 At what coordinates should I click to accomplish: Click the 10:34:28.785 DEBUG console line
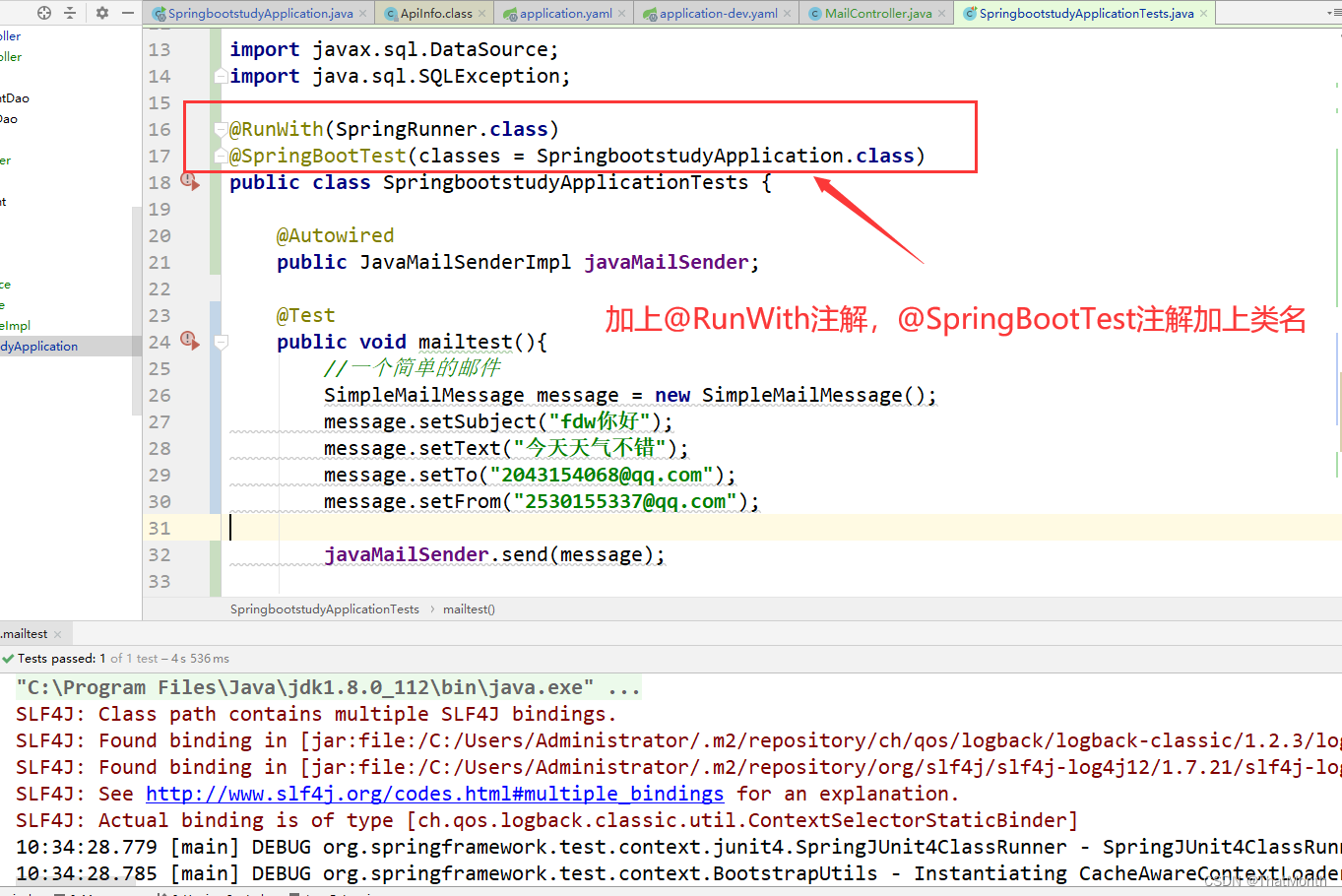[x=678, y=873]
